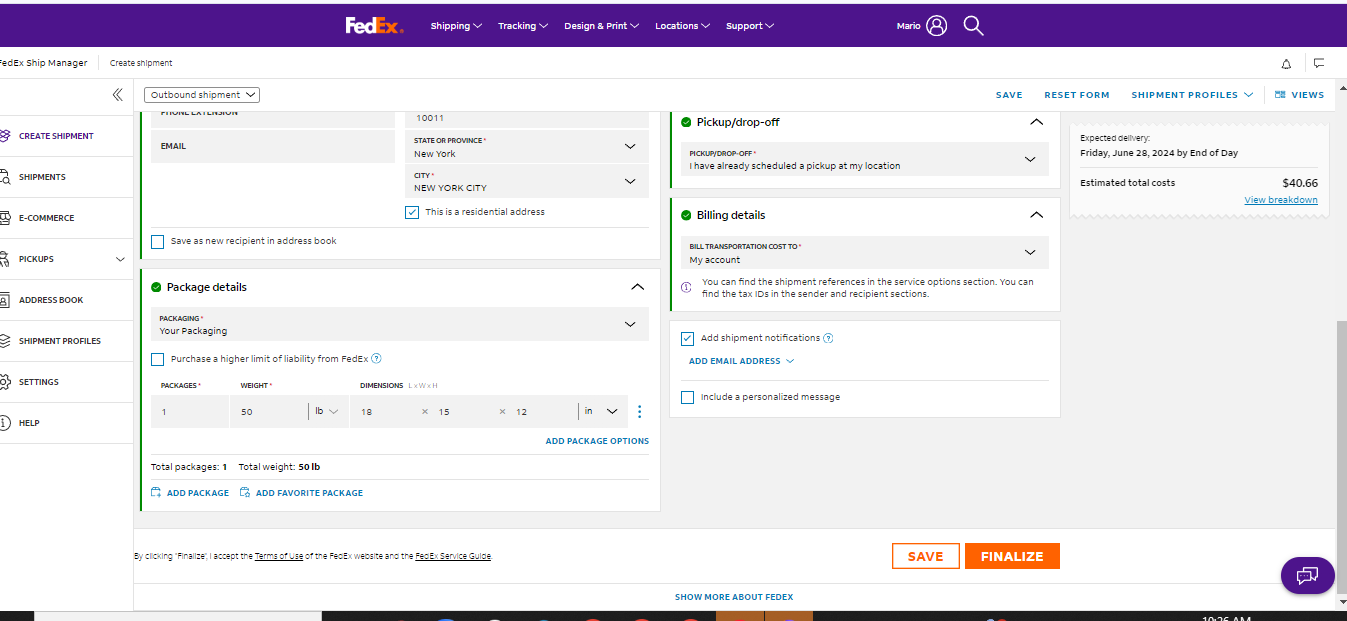
Task: Click the Help sidebar icon
Action: 4,423
